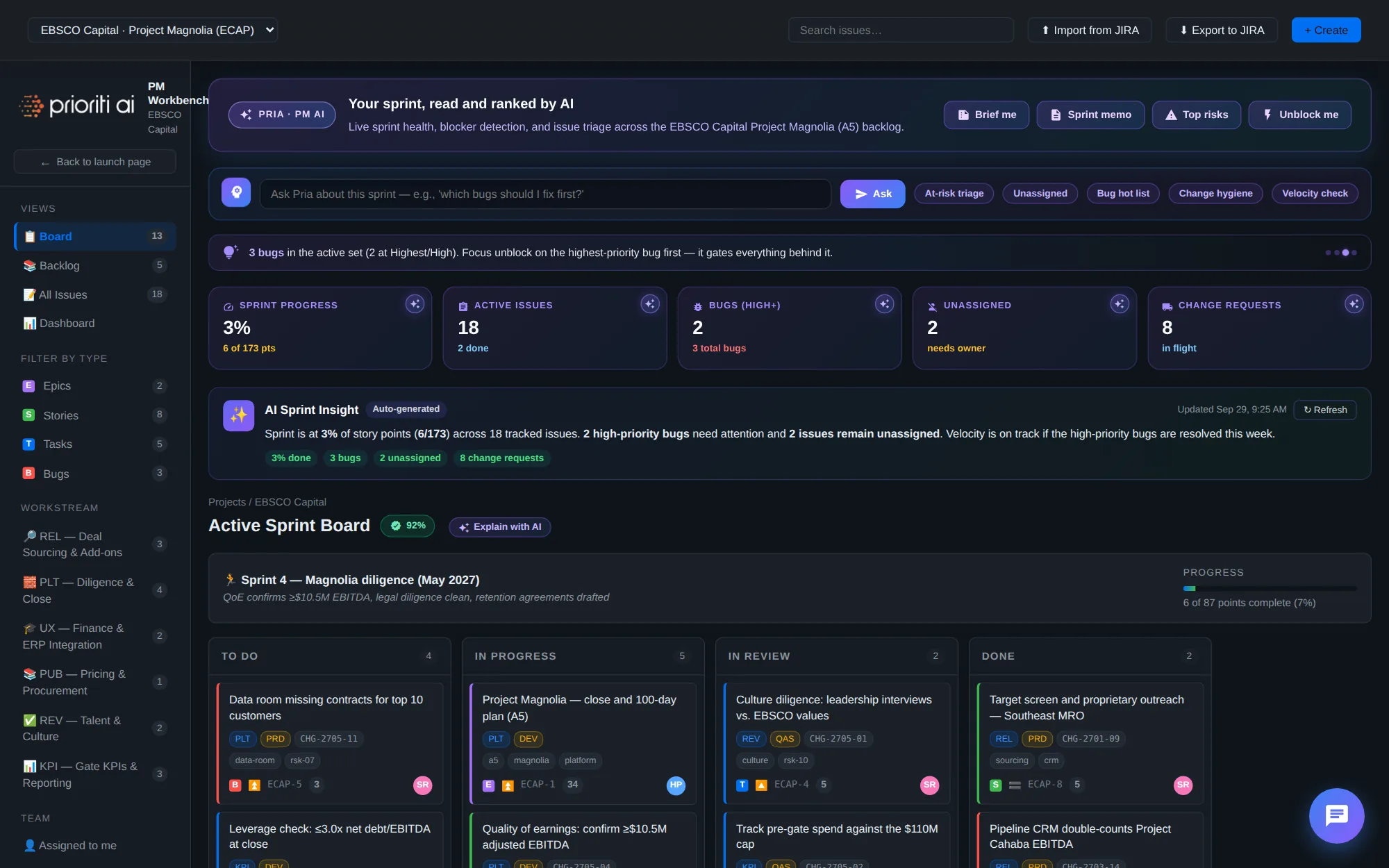Screen dimensions: 1389x868
Task: Click story type icon on ECAP-8
Action: pos(995,785)
